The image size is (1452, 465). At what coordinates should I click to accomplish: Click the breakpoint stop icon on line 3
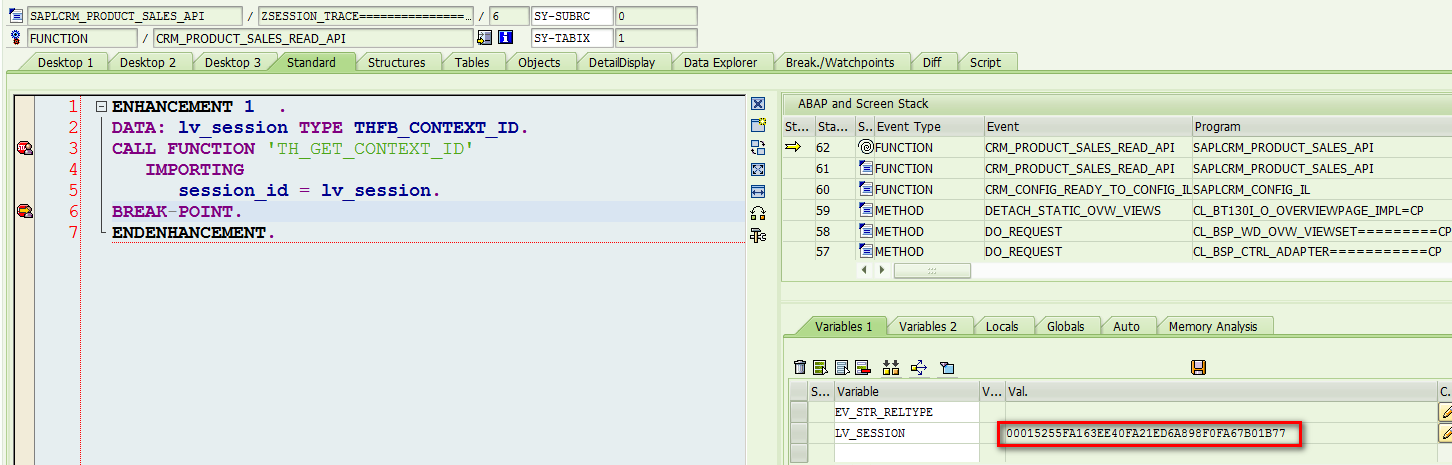(x=25, y=148)
